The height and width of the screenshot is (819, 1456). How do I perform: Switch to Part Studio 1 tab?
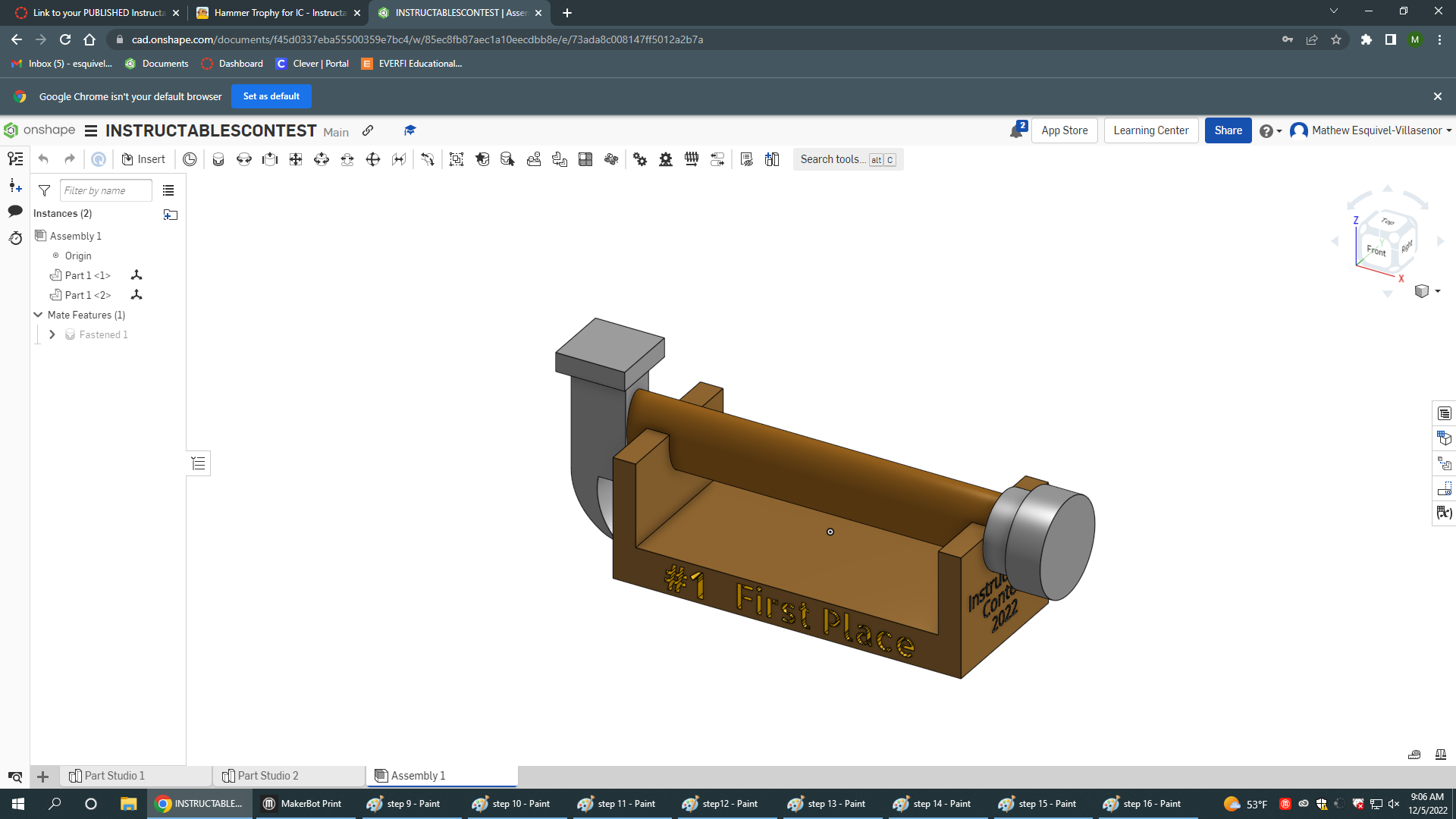point(114,776)
